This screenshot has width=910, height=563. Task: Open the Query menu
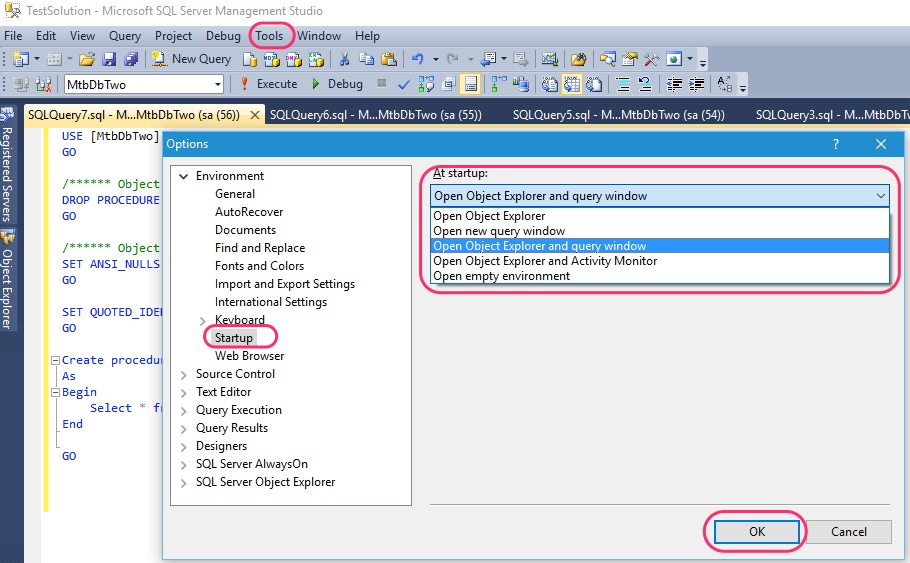point(125,36)
